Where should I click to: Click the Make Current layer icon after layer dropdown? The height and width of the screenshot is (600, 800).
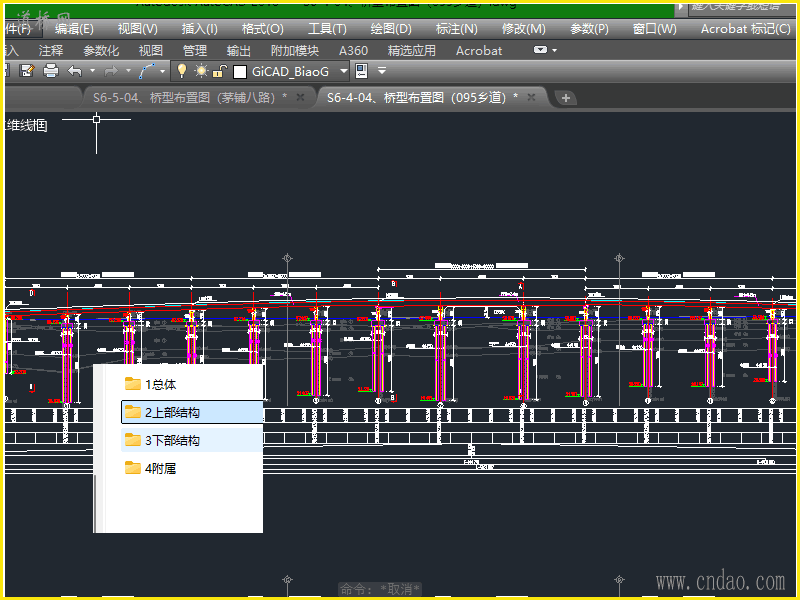[362, 71]
